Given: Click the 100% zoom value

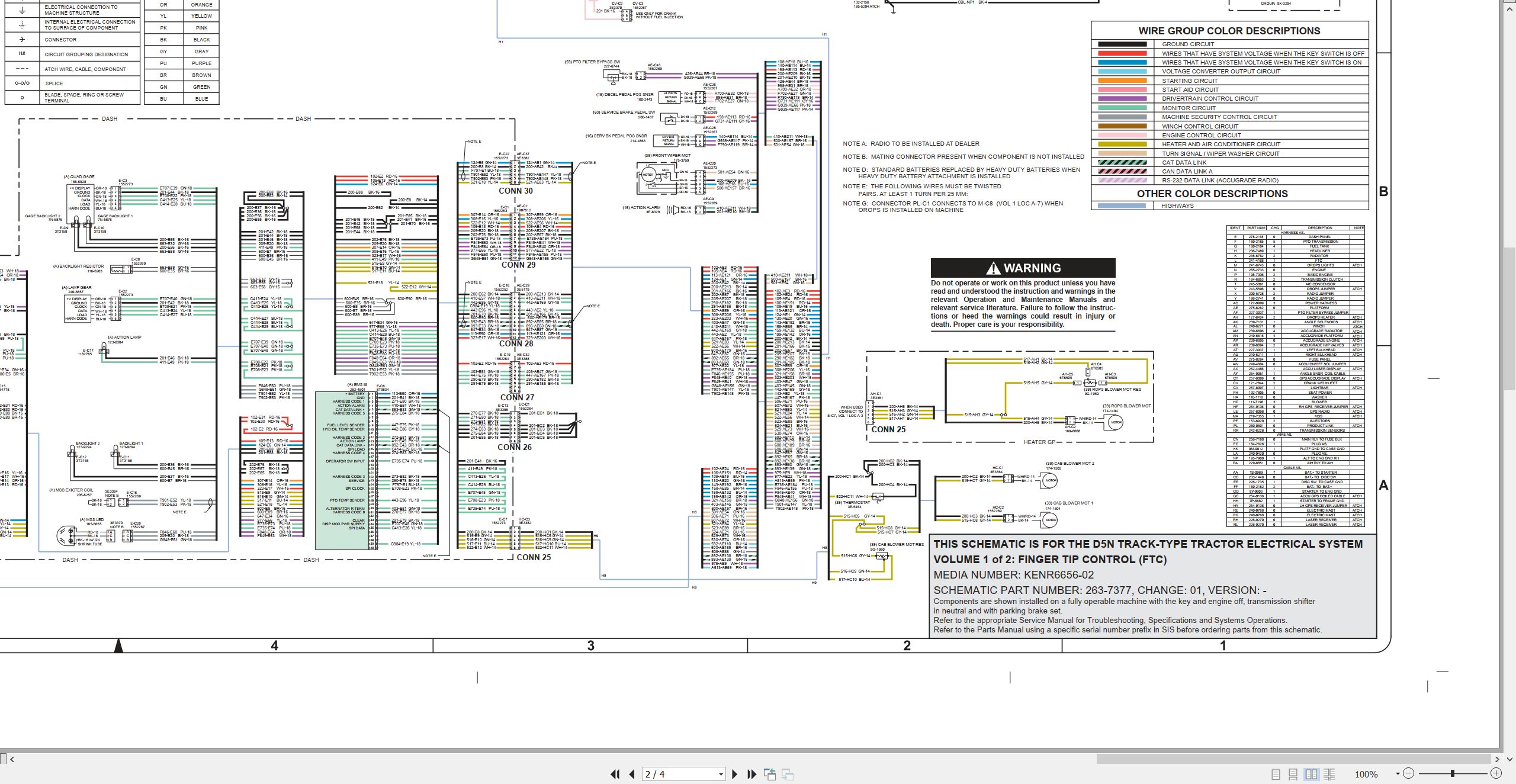Looking at the screenshot, I should [x=1366, y=774].
